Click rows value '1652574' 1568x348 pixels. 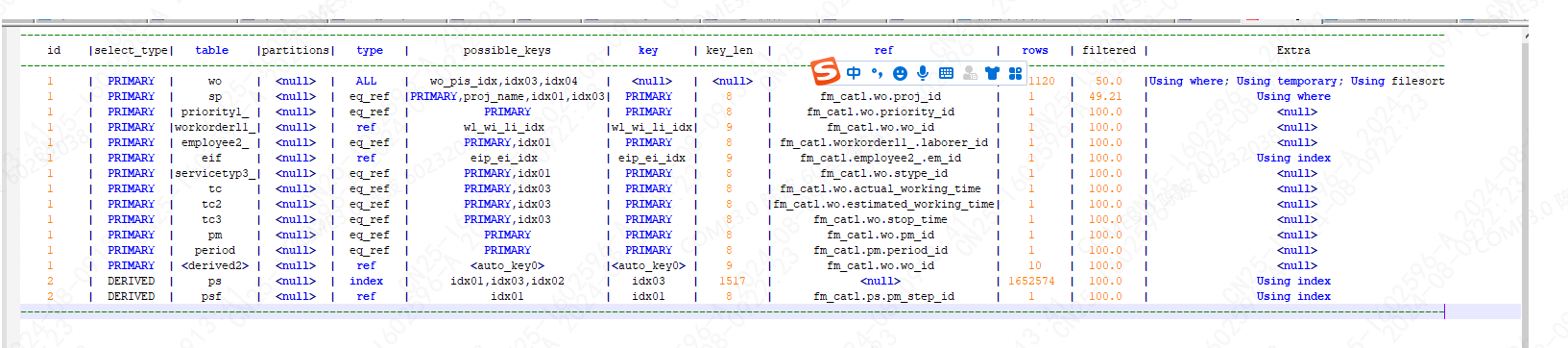pyautogui.click(x=1031, y=281)
